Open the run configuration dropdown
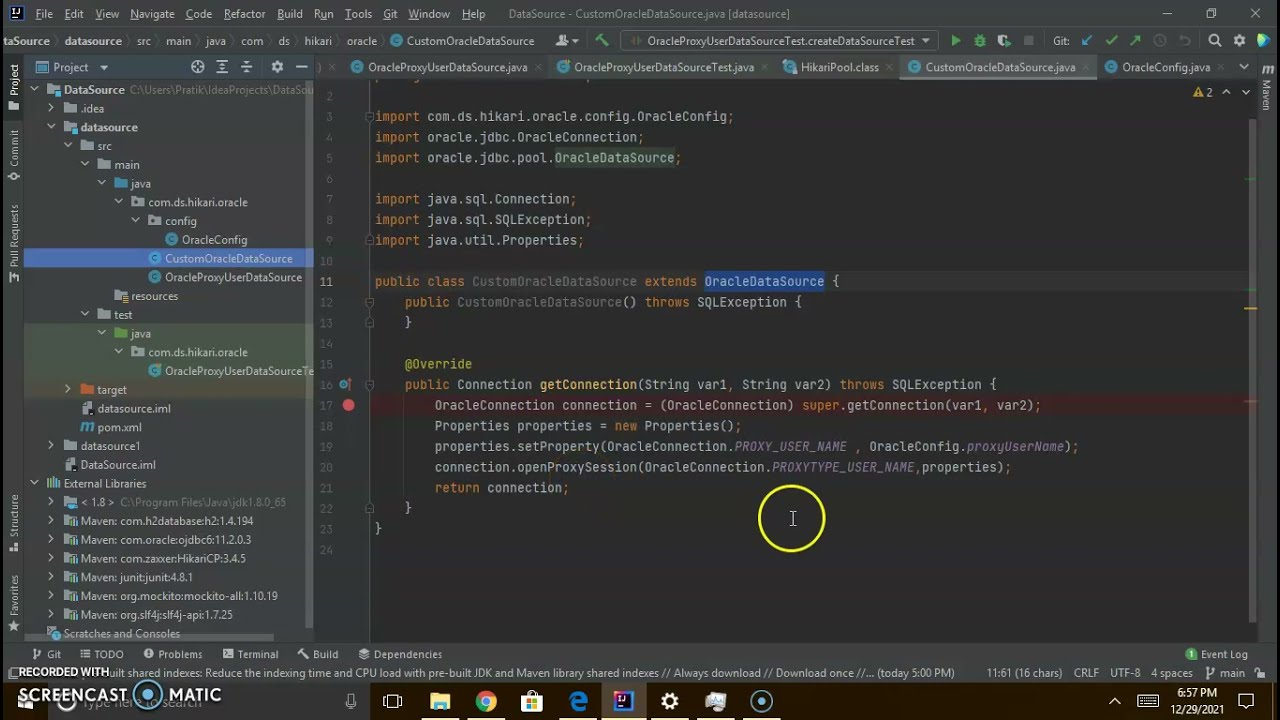The height and width of the screenshot is (720, 1280). [780, 41]
